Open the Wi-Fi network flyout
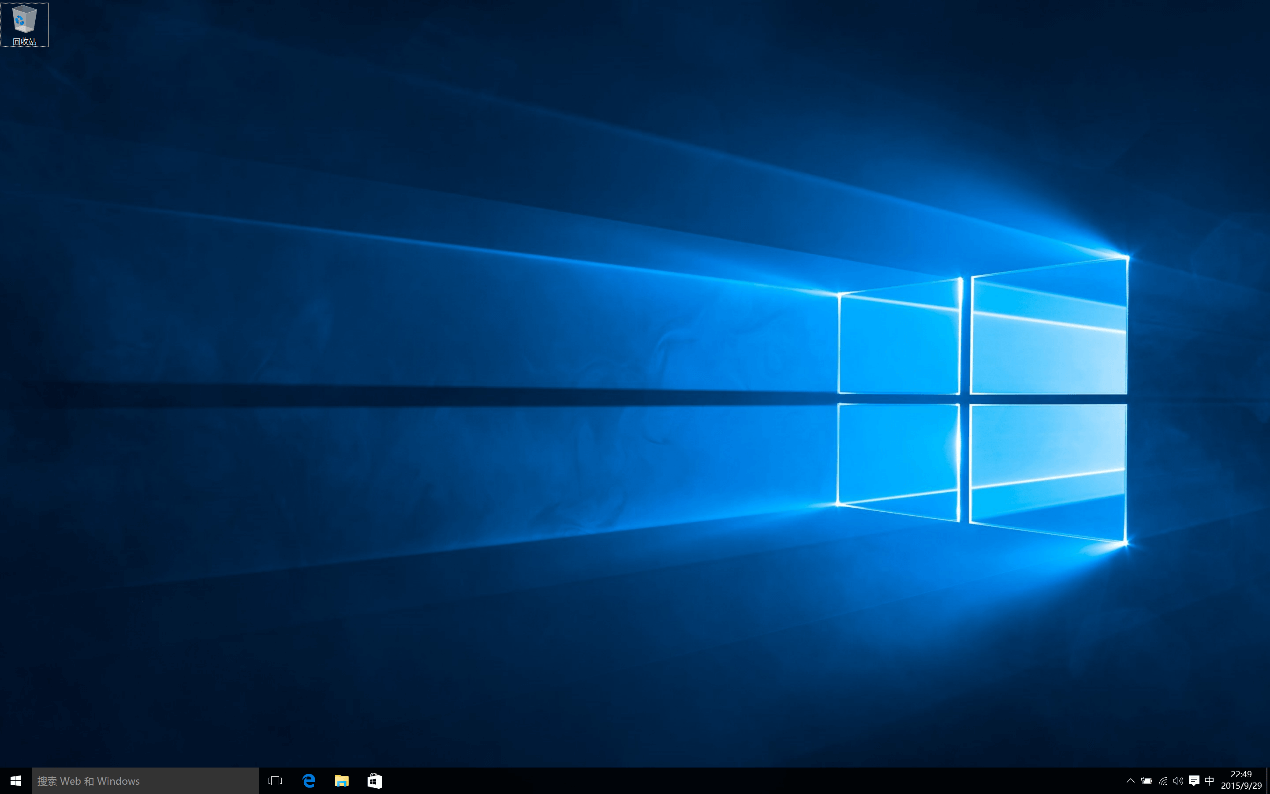 click(x=1162, y=781)
